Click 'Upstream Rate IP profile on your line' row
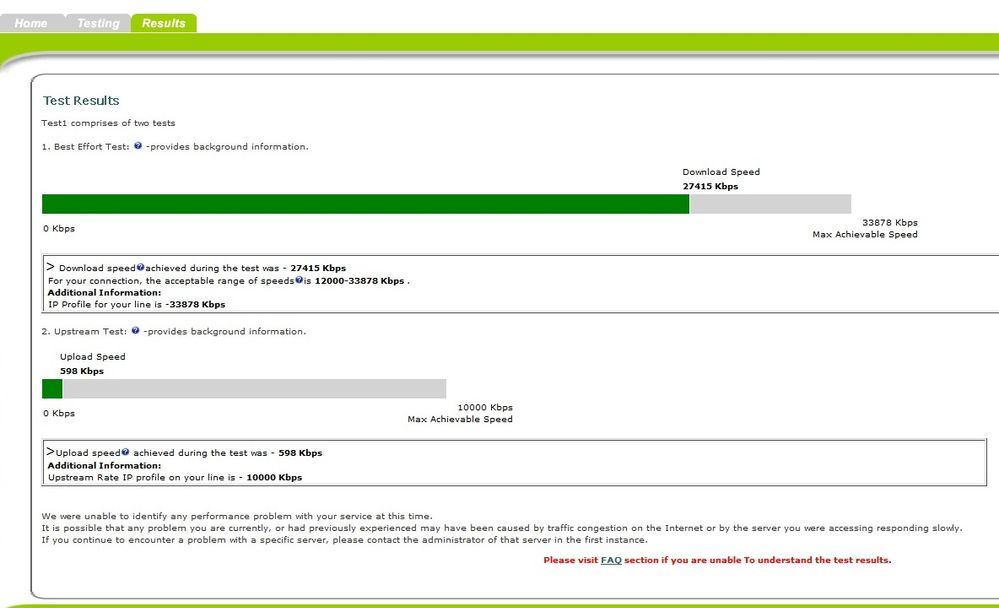This screenshot has width=999, height=608. pyautogui.click(x=175, y=477)
